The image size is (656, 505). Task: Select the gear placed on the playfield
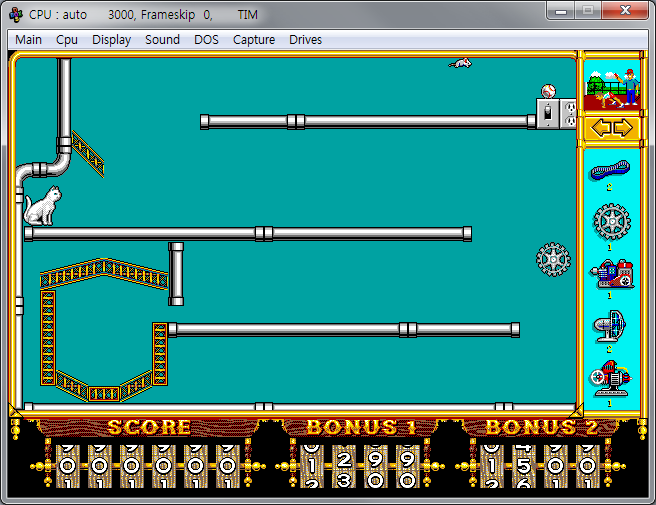[x=553, y=259]
